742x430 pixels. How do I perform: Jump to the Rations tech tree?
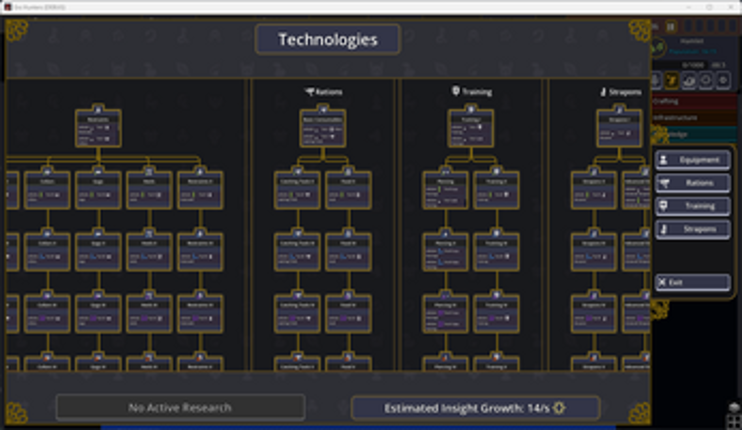(x=692, y=183)
